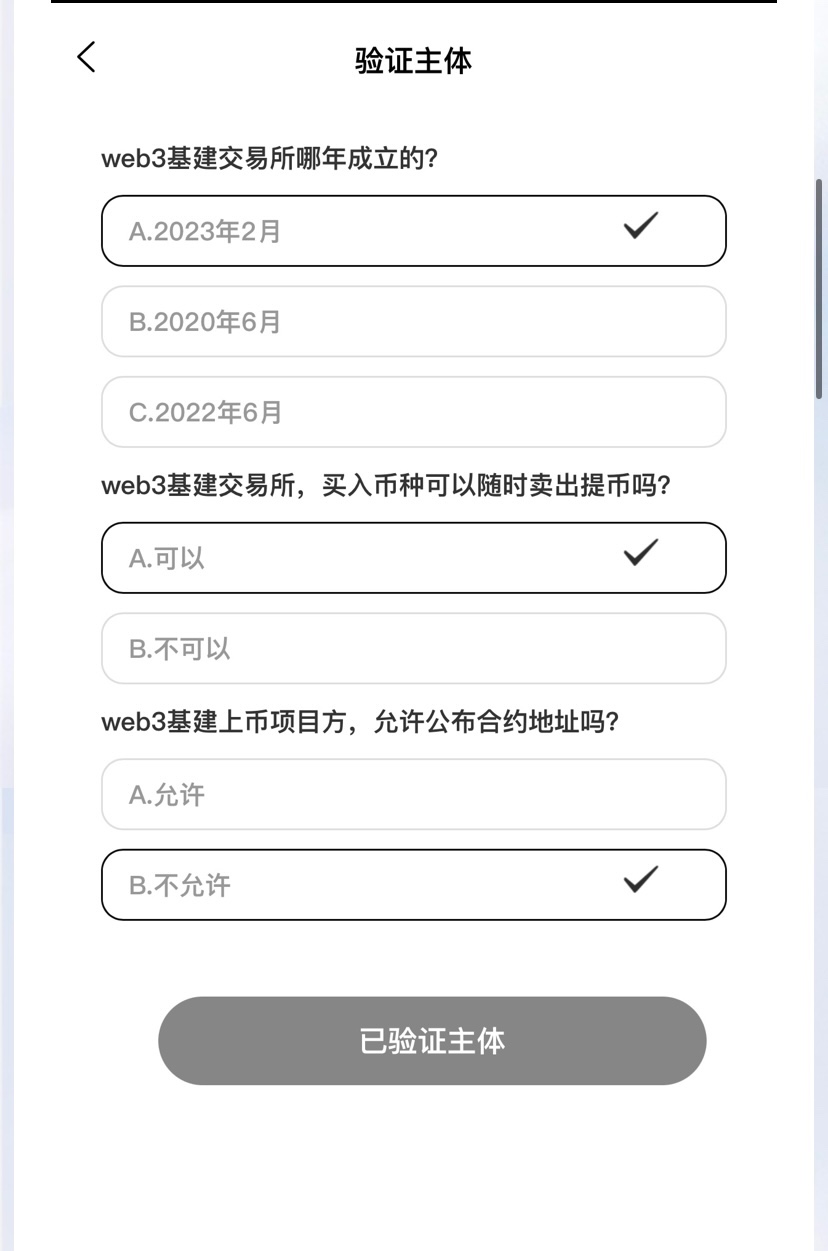Viewport: 828px width, 1251px height.
Task: Click the checkmark on A.2023年2月
Action: point(640,226)
